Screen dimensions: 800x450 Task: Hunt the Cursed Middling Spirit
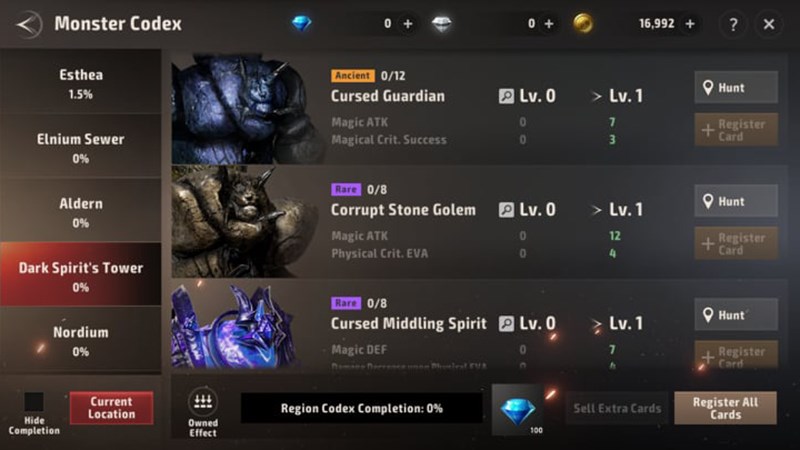[x=736, y=315]
